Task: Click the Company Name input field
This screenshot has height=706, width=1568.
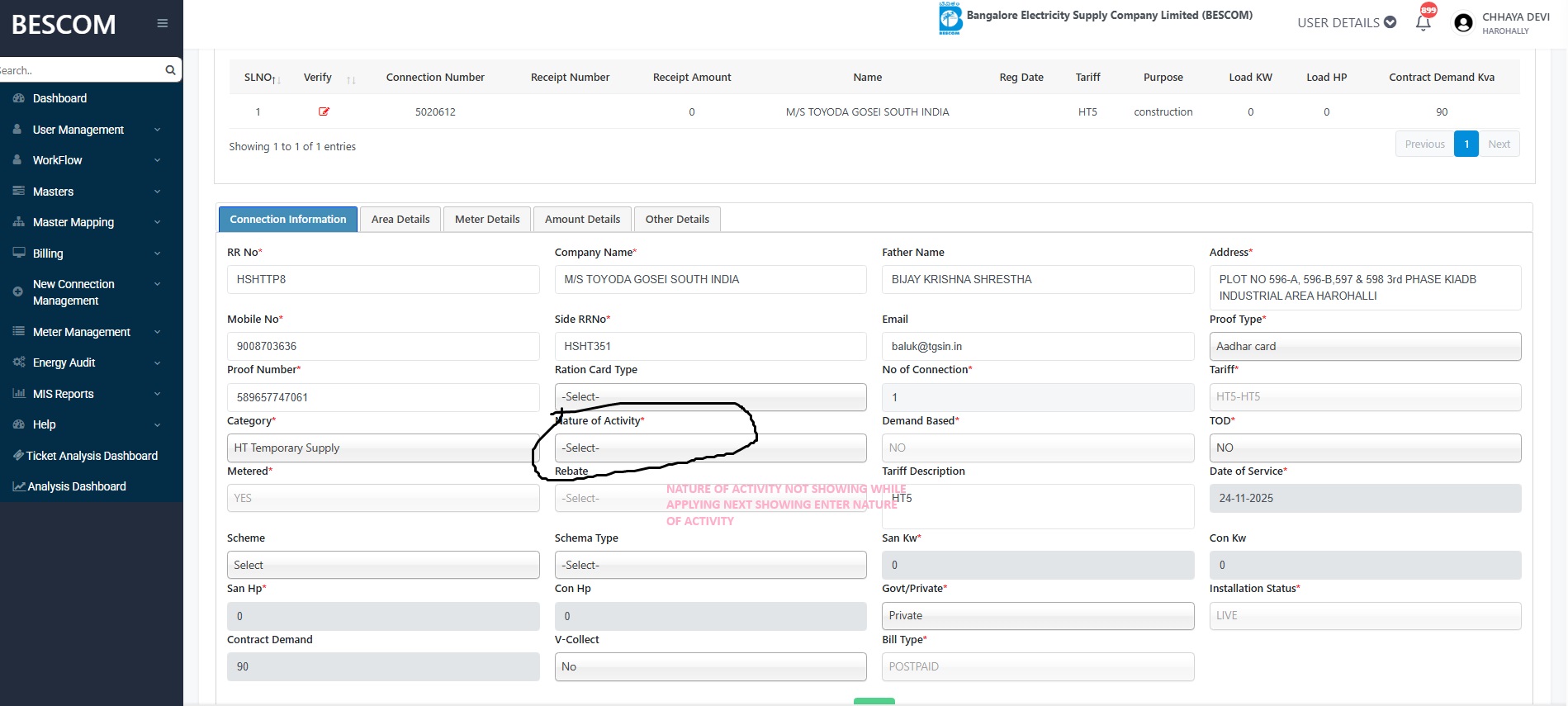Action: [x=710, y=279]
